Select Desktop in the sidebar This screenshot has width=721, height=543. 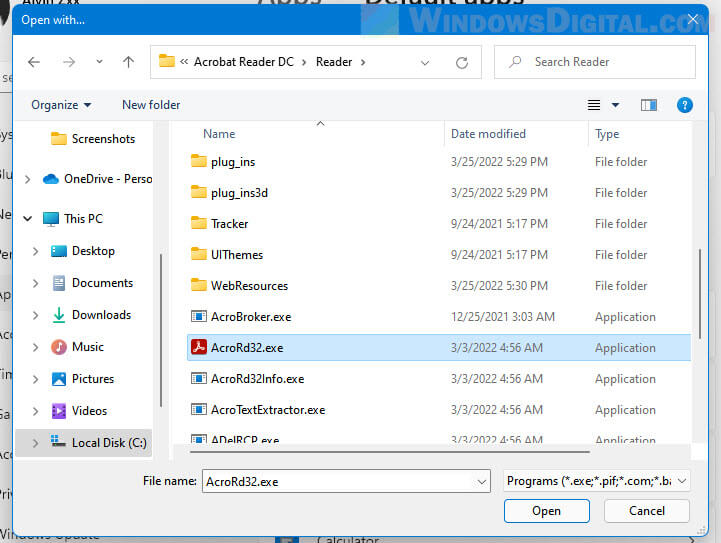(83, 251)
